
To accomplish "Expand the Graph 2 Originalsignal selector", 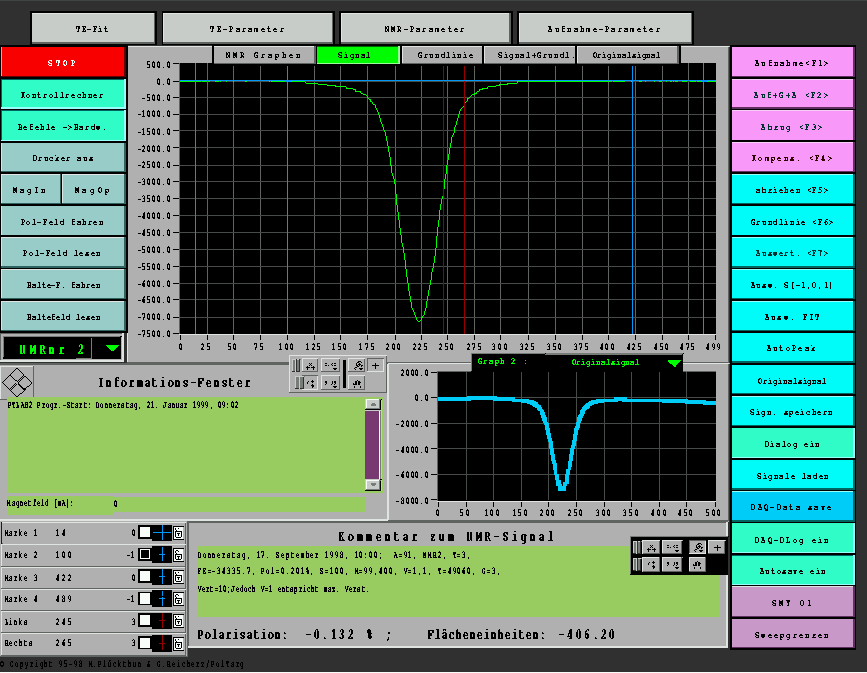I will pos(673,363).
